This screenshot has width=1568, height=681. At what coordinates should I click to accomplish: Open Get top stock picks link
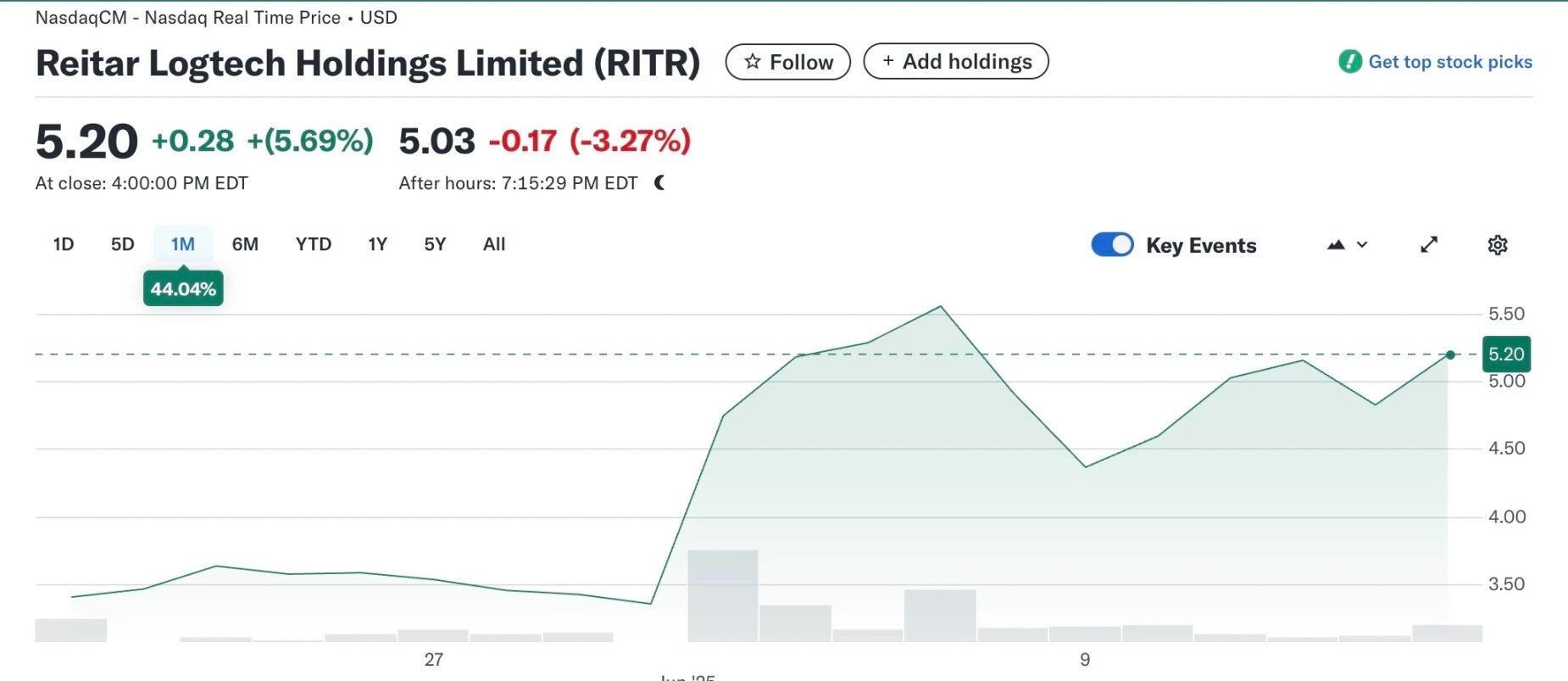click(1450, 62)
